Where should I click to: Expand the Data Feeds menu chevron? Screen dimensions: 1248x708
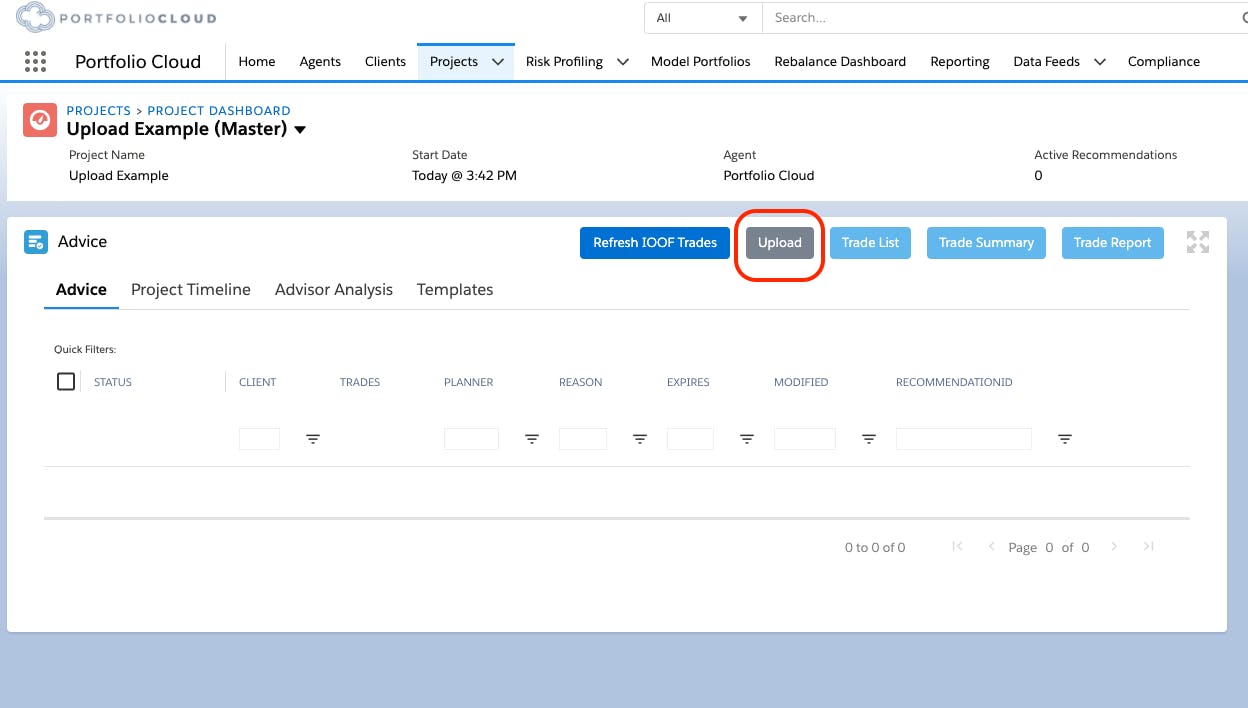(1099, 61)
